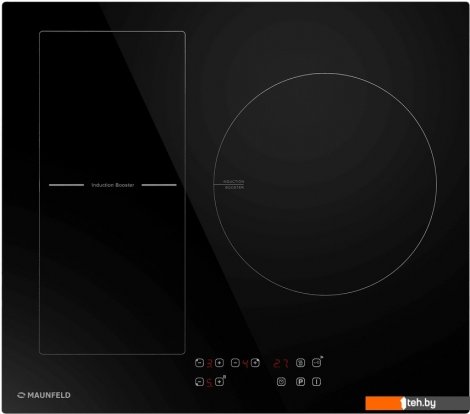The height and width of the screenshot is (414, 470).
Task: Click the Induction Booster text on circular zone
Action: coord(234,185)
